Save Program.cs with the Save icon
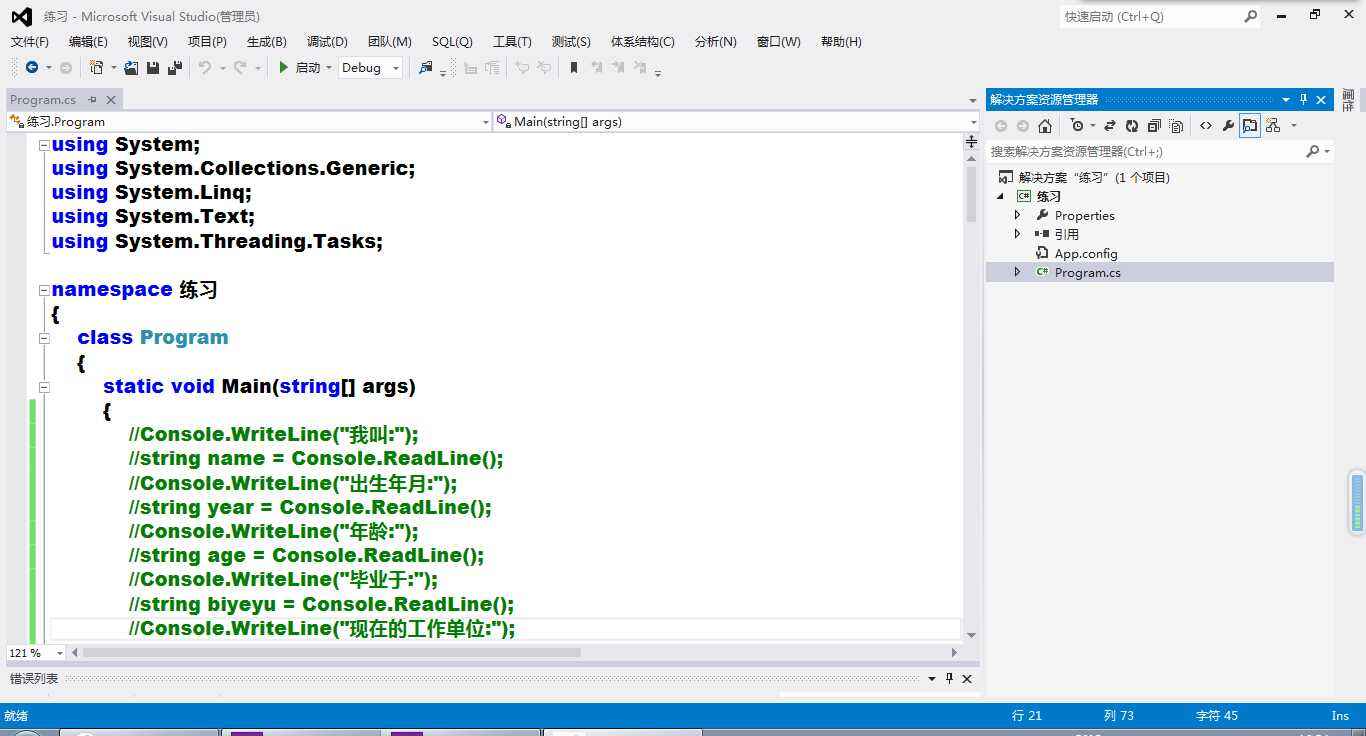The image size is (1366, 736). coord(153,68)
